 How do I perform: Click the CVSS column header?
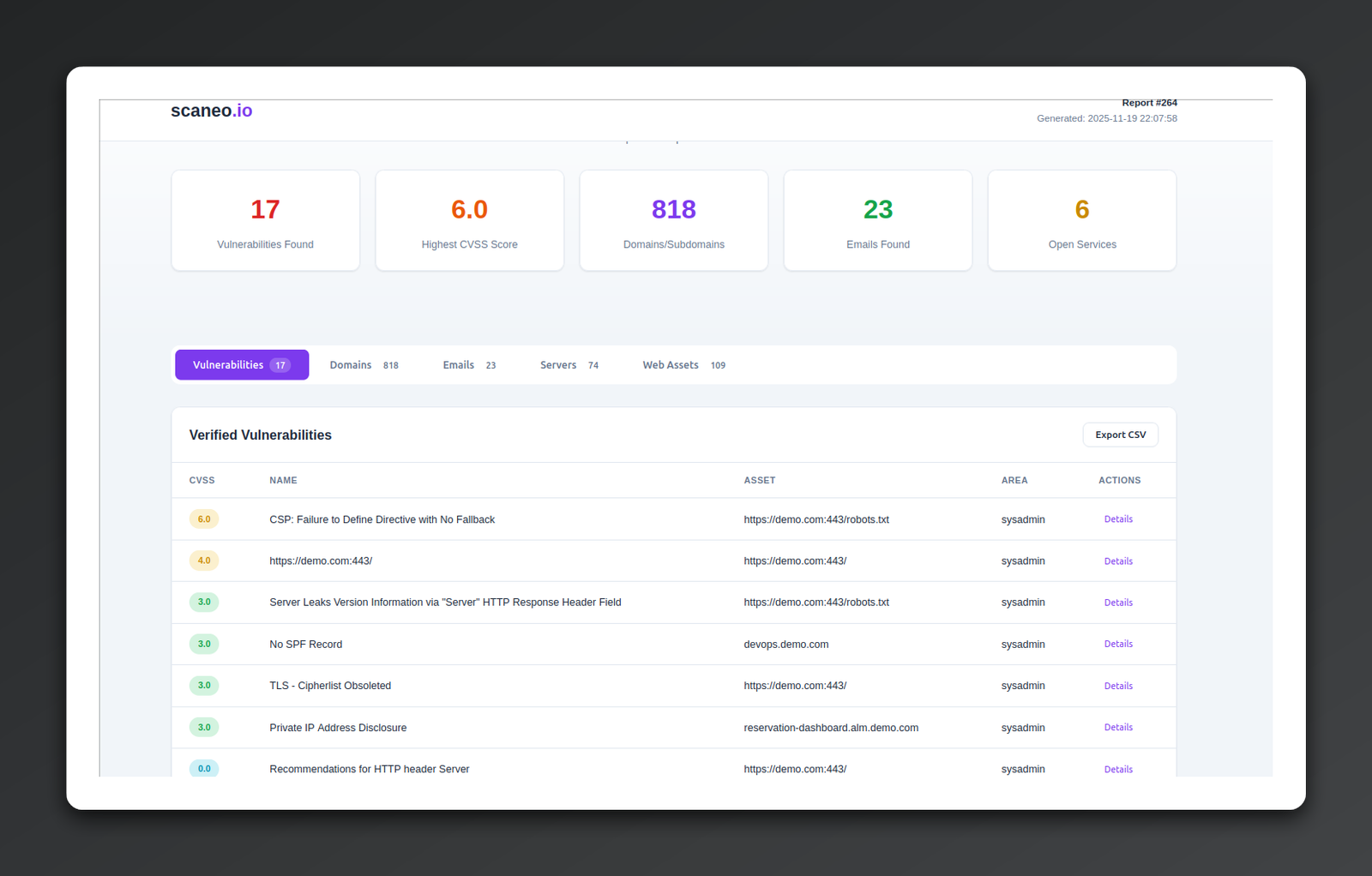click(x=202, y=481)
